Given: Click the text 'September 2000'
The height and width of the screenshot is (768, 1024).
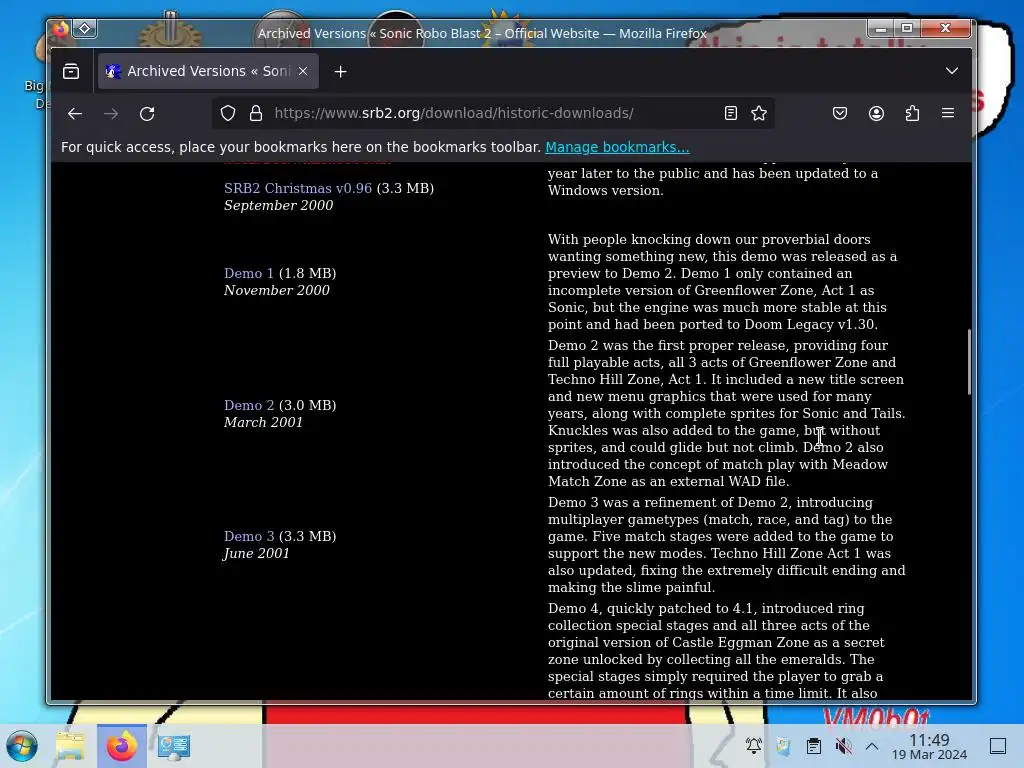Looking at the screenshot, I should pyautogui.click(x=278, y=205).
